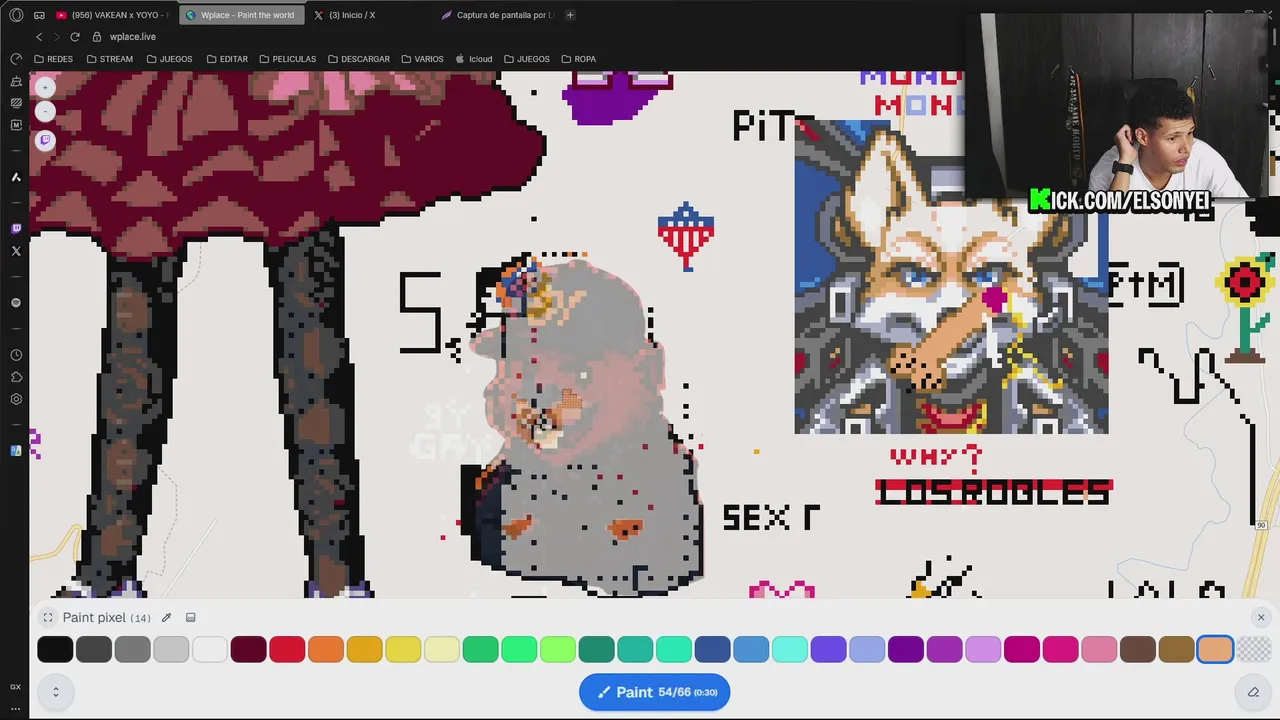Screen dimensions: 1280x720
Task: Open History clock icon in sidebar
Action: (x=16, y=355)
